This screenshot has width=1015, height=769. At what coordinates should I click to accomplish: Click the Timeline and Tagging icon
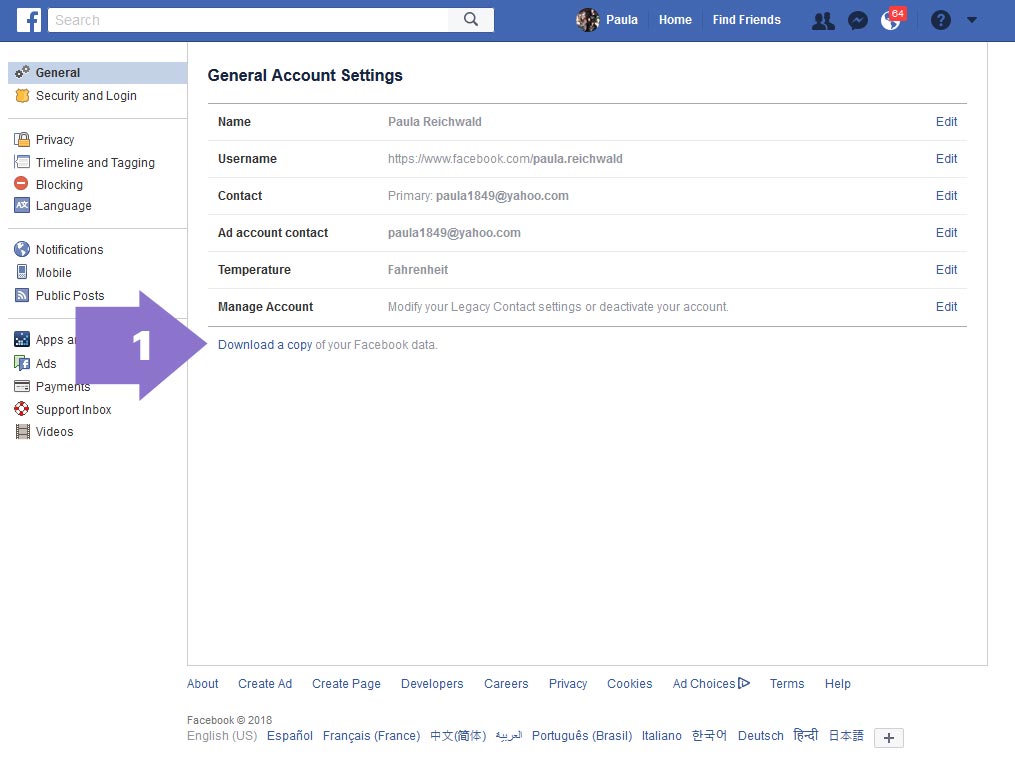tap(22, 162)
